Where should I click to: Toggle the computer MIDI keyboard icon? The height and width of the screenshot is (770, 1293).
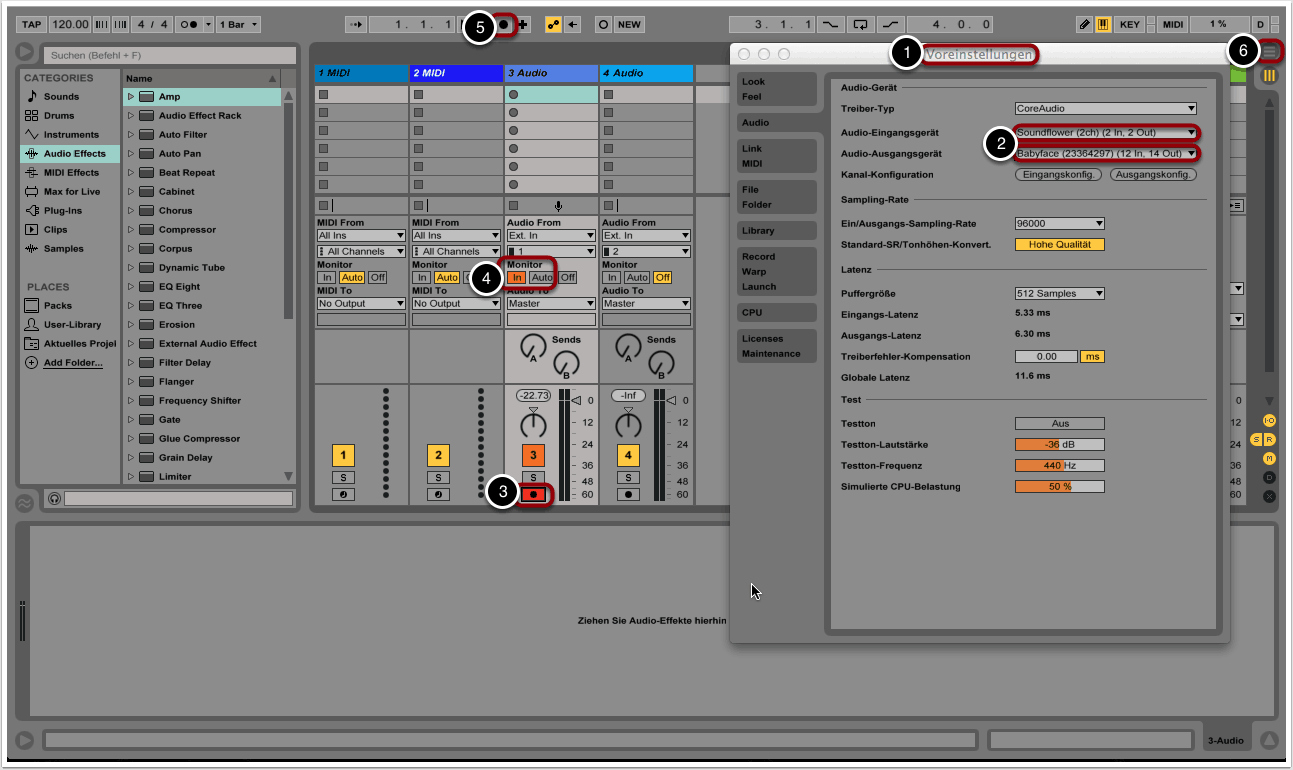coord(1103,24)
